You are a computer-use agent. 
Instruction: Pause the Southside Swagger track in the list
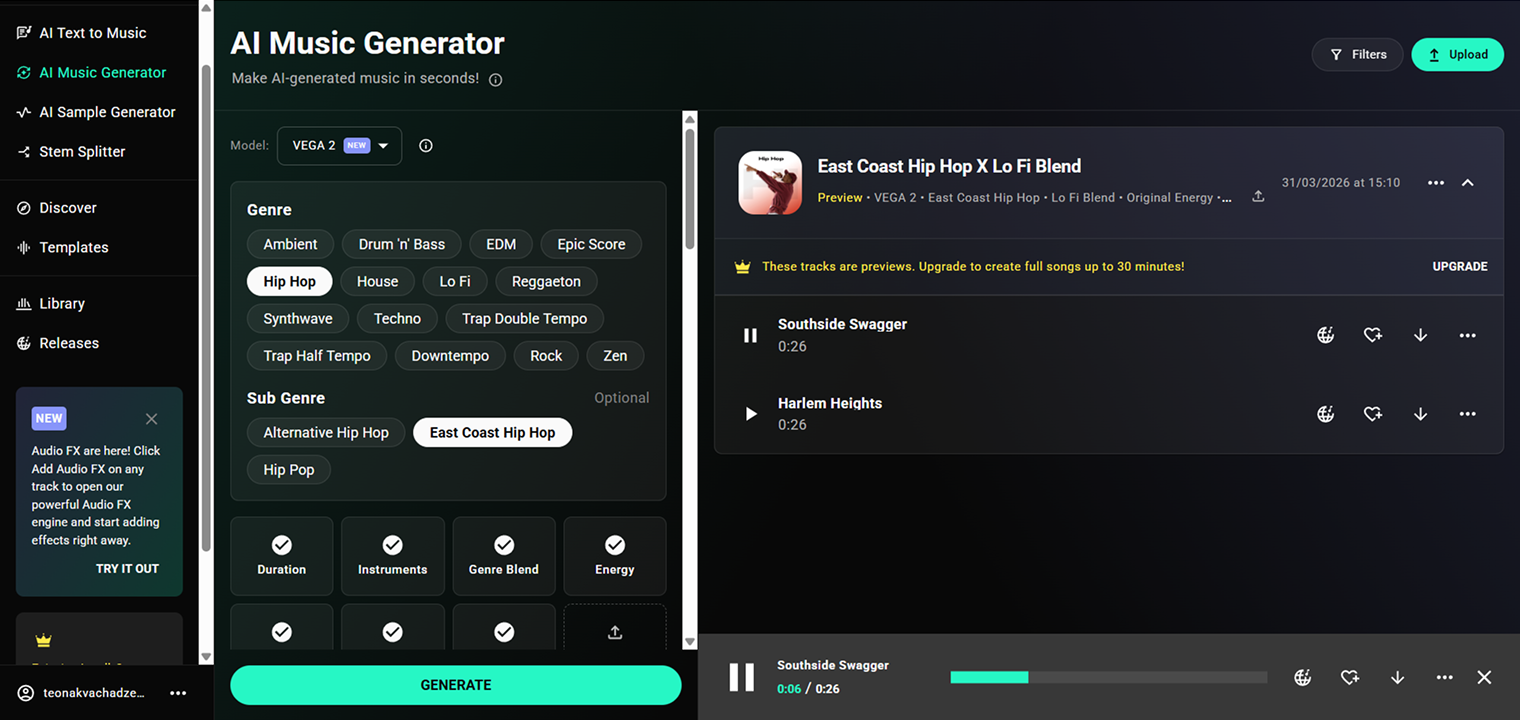[x=750, y=336]
